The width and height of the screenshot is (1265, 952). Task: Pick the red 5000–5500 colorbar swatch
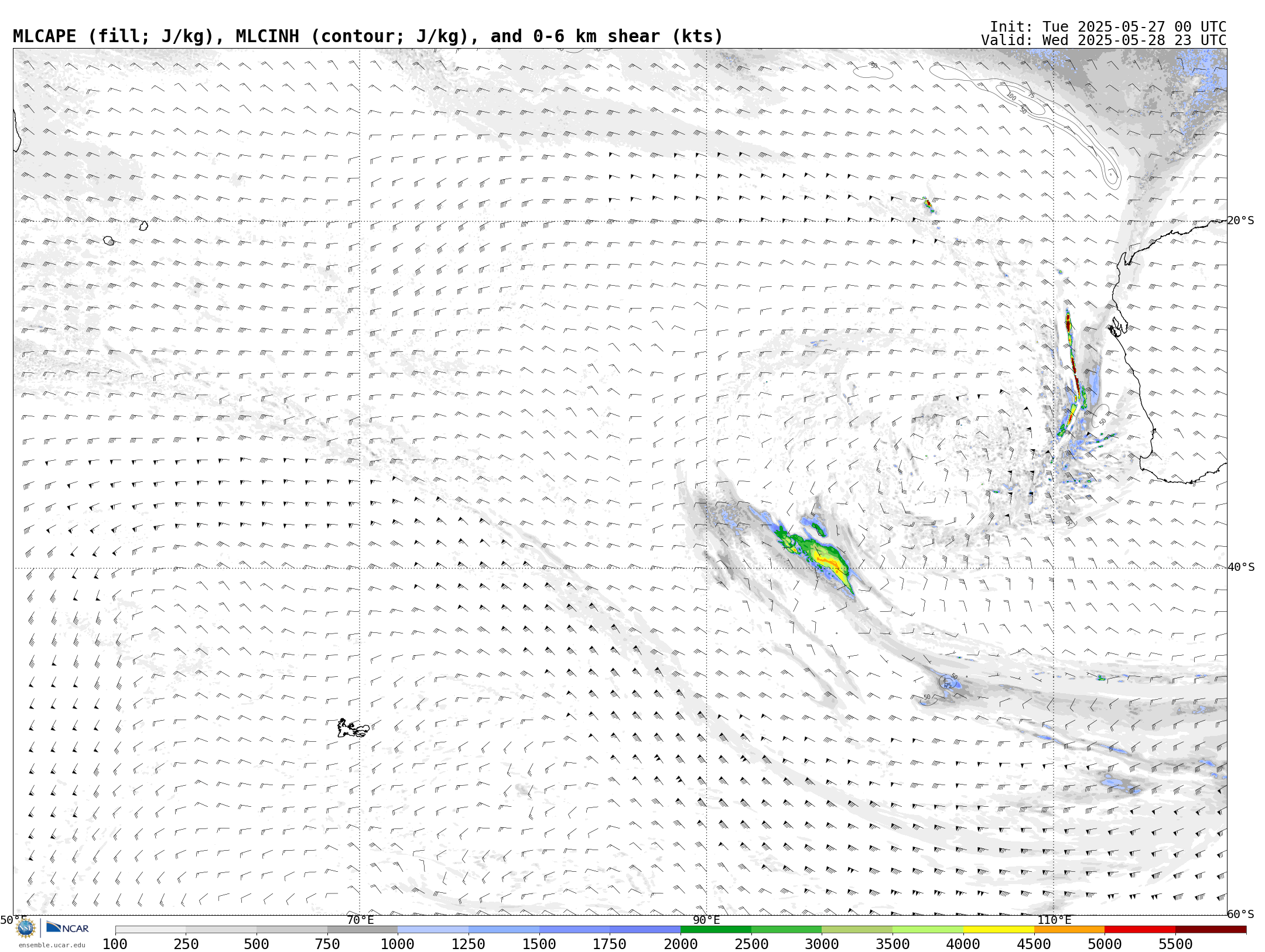tap(1140, 929)
